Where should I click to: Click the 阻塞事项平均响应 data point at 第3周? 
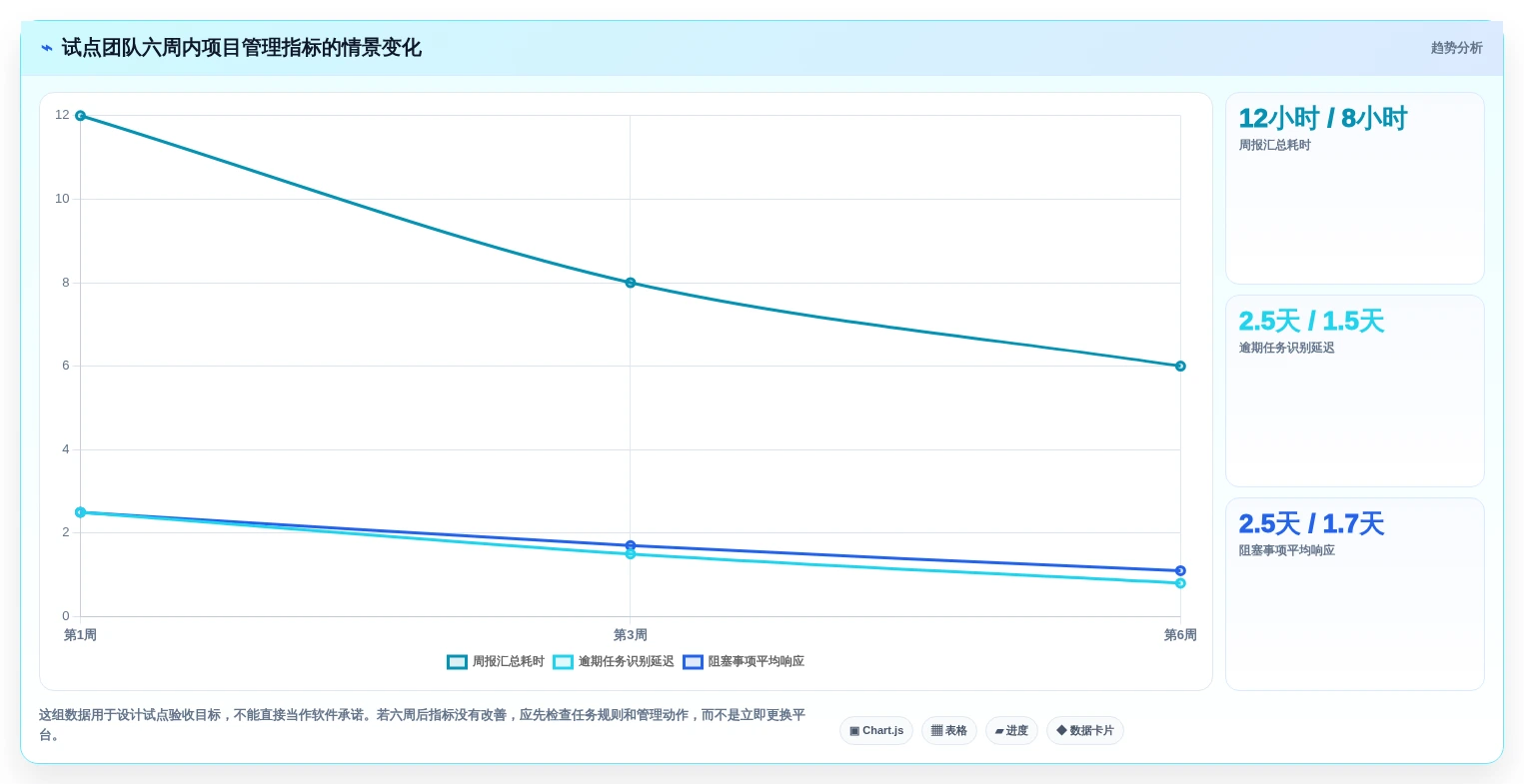tap(631, 545)
